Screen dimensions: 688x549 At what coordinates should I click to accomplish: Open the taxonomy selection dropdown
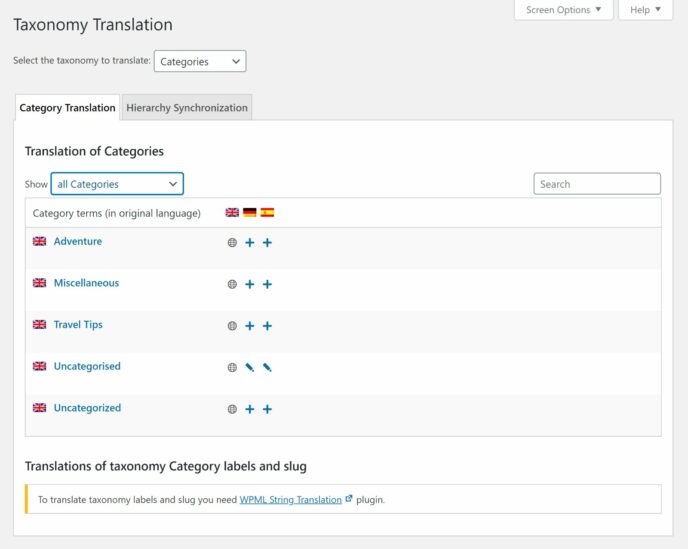(x=199, y=61)
